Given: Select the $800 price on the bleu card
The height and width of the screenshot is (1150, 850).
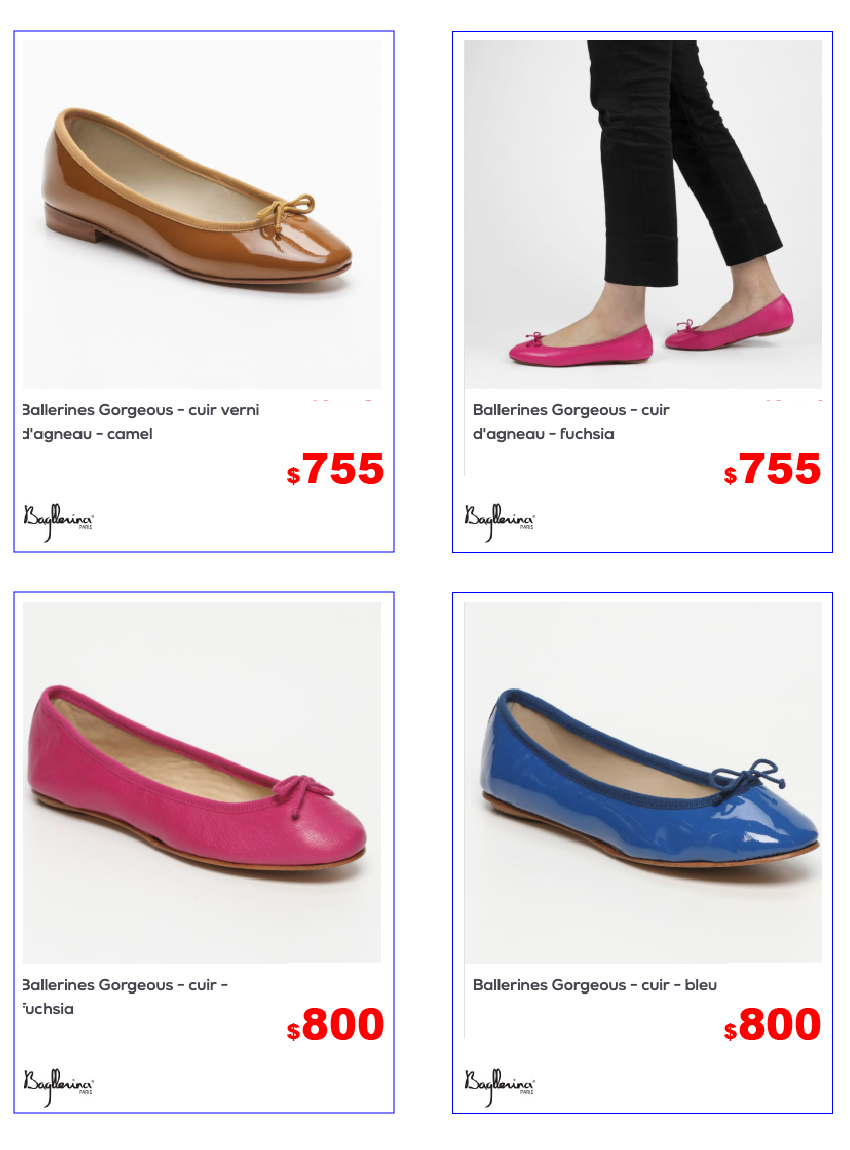Looking at the screenshot, I should [772, 1024].
